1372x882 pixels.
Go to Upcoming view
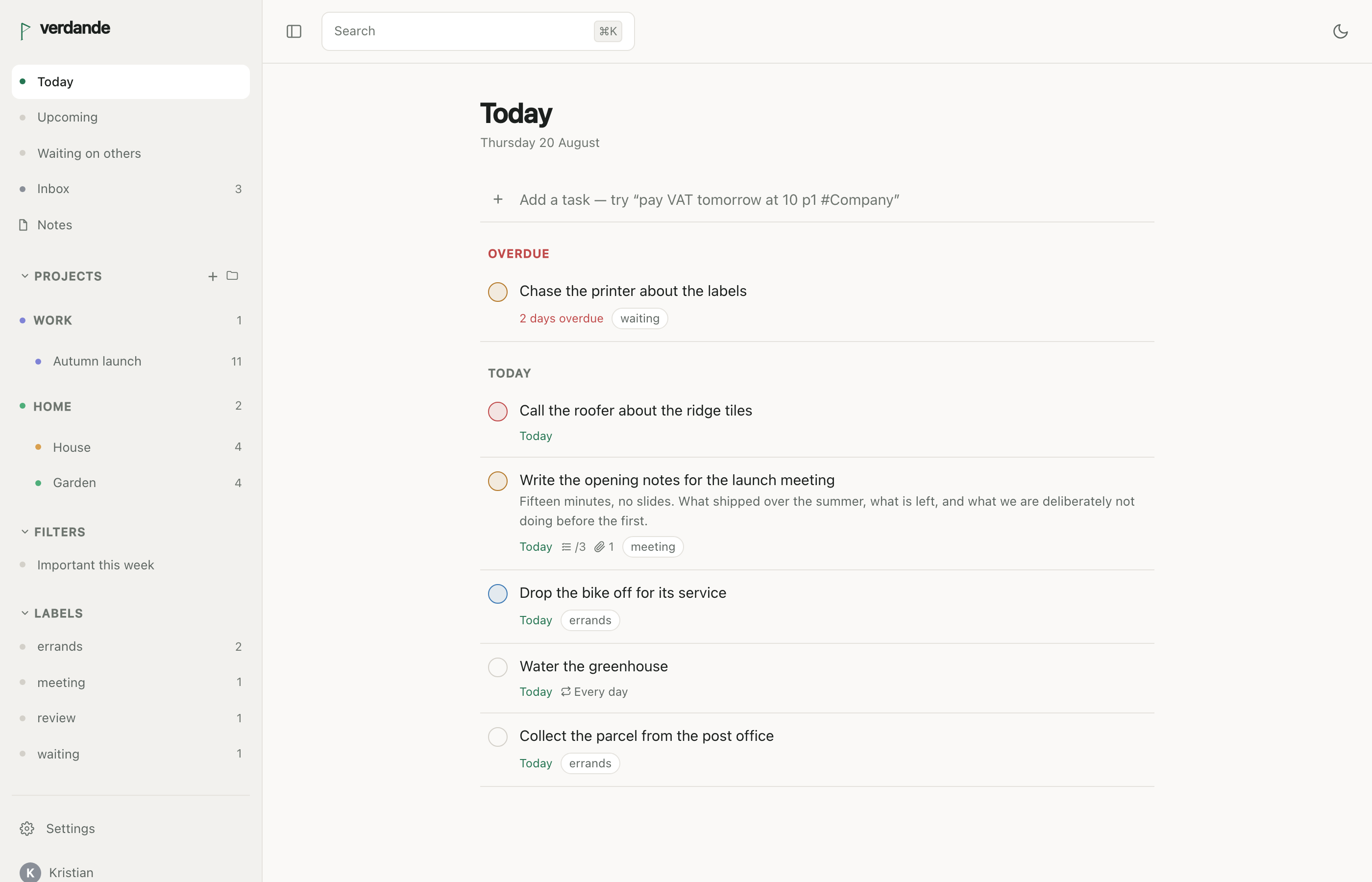pos(130,118)
